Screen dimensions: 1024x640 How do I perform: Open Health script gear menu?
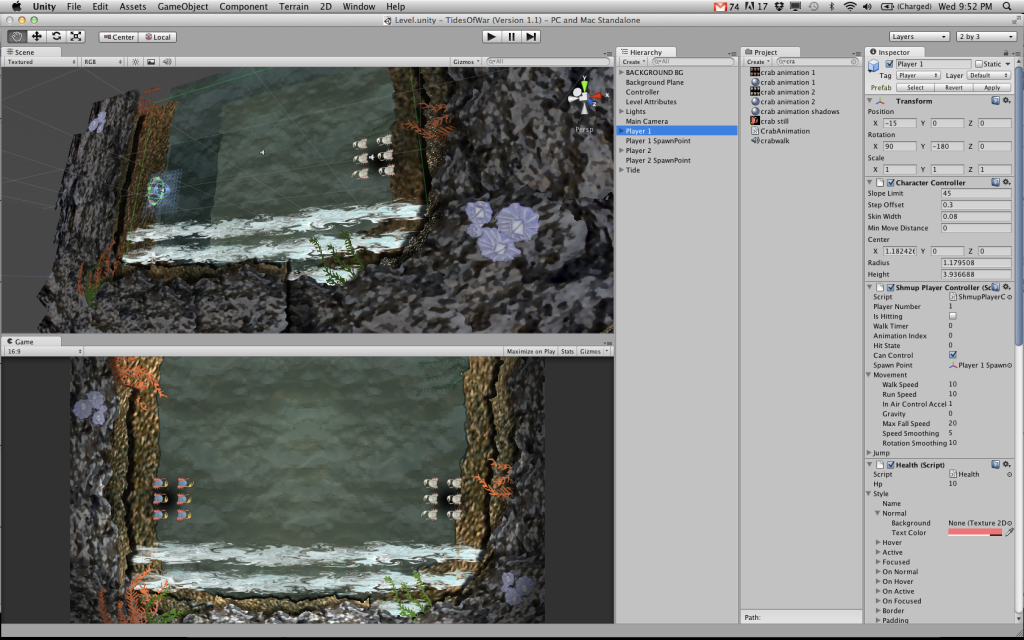(x=1006, y=464)
